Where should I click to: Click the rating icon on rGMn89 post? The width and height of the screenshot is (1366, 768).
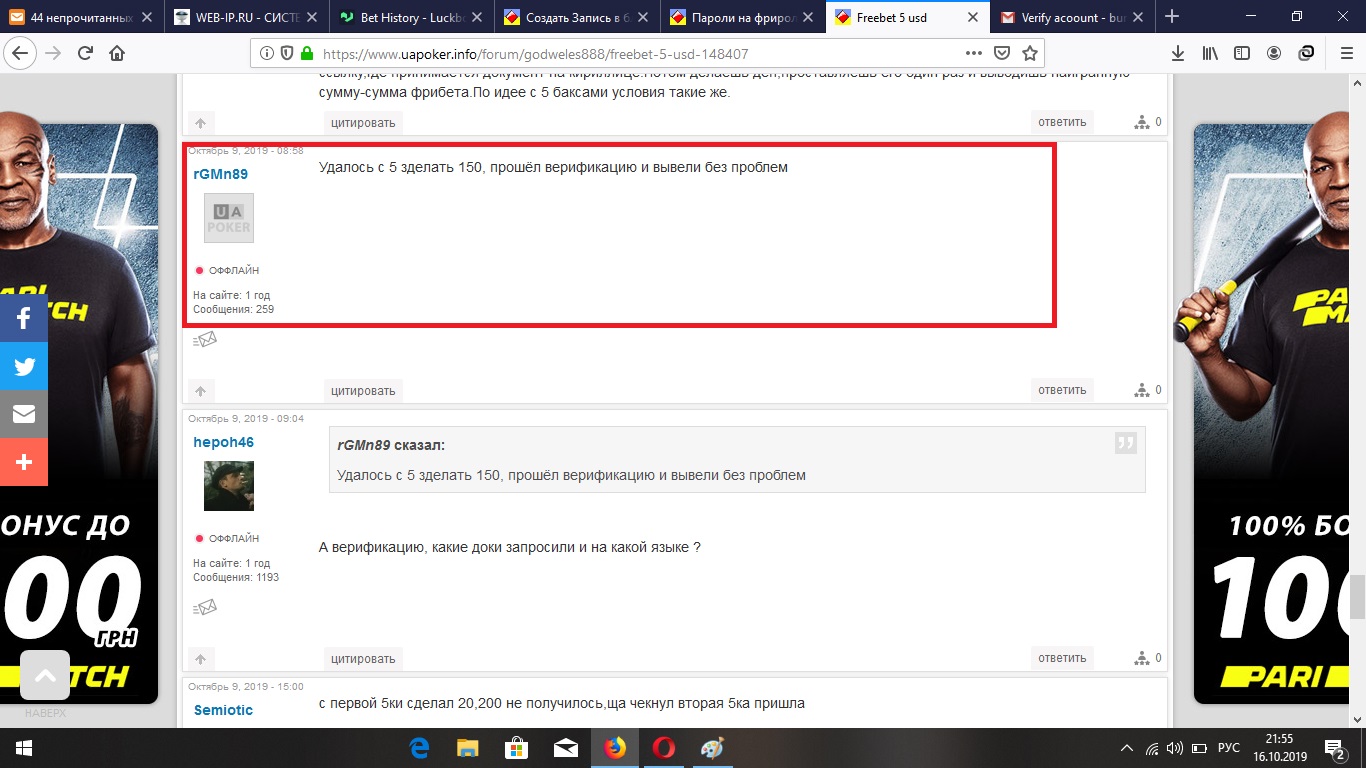point(1142,390)
